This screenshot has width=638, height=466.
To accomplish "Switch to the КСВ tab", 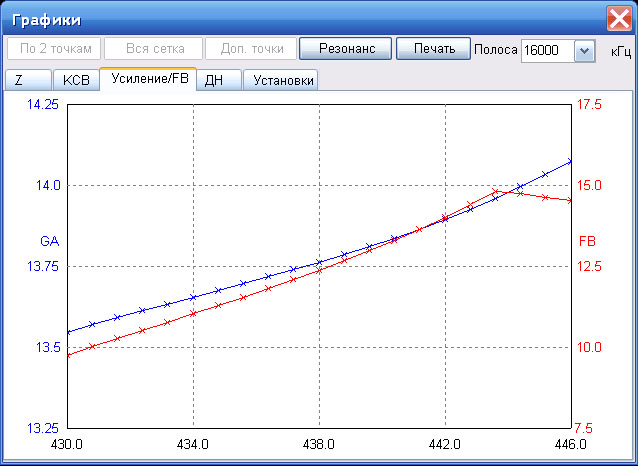I will coord(76,80).
